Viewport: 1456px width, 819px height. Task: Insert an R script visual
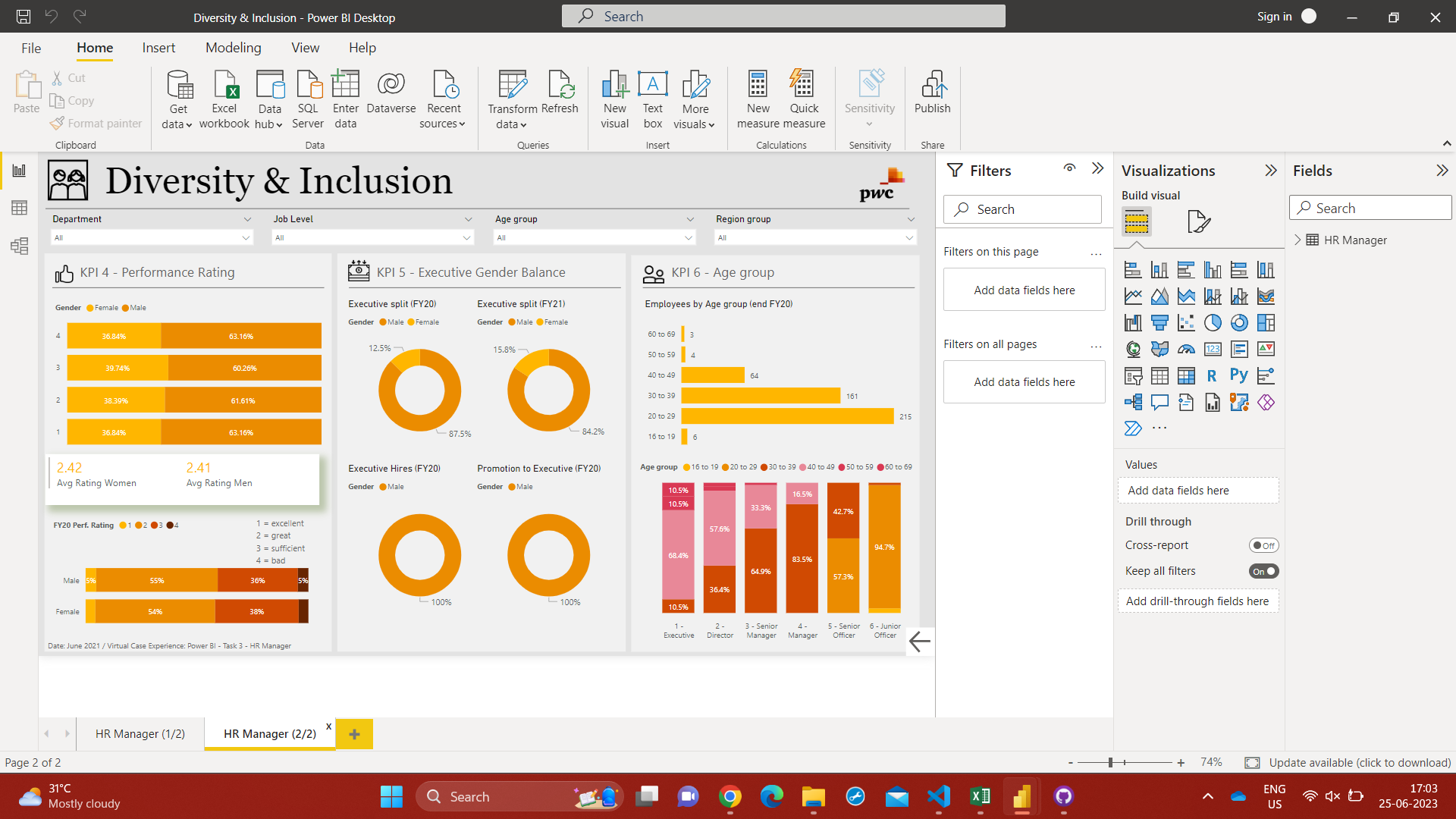click(x=1212, y=375)
